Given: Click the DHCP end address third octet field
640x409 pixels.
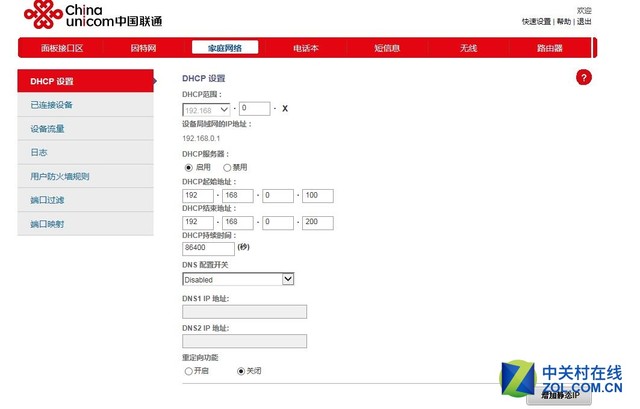Looking at the screenshot, I should point(278,222).
